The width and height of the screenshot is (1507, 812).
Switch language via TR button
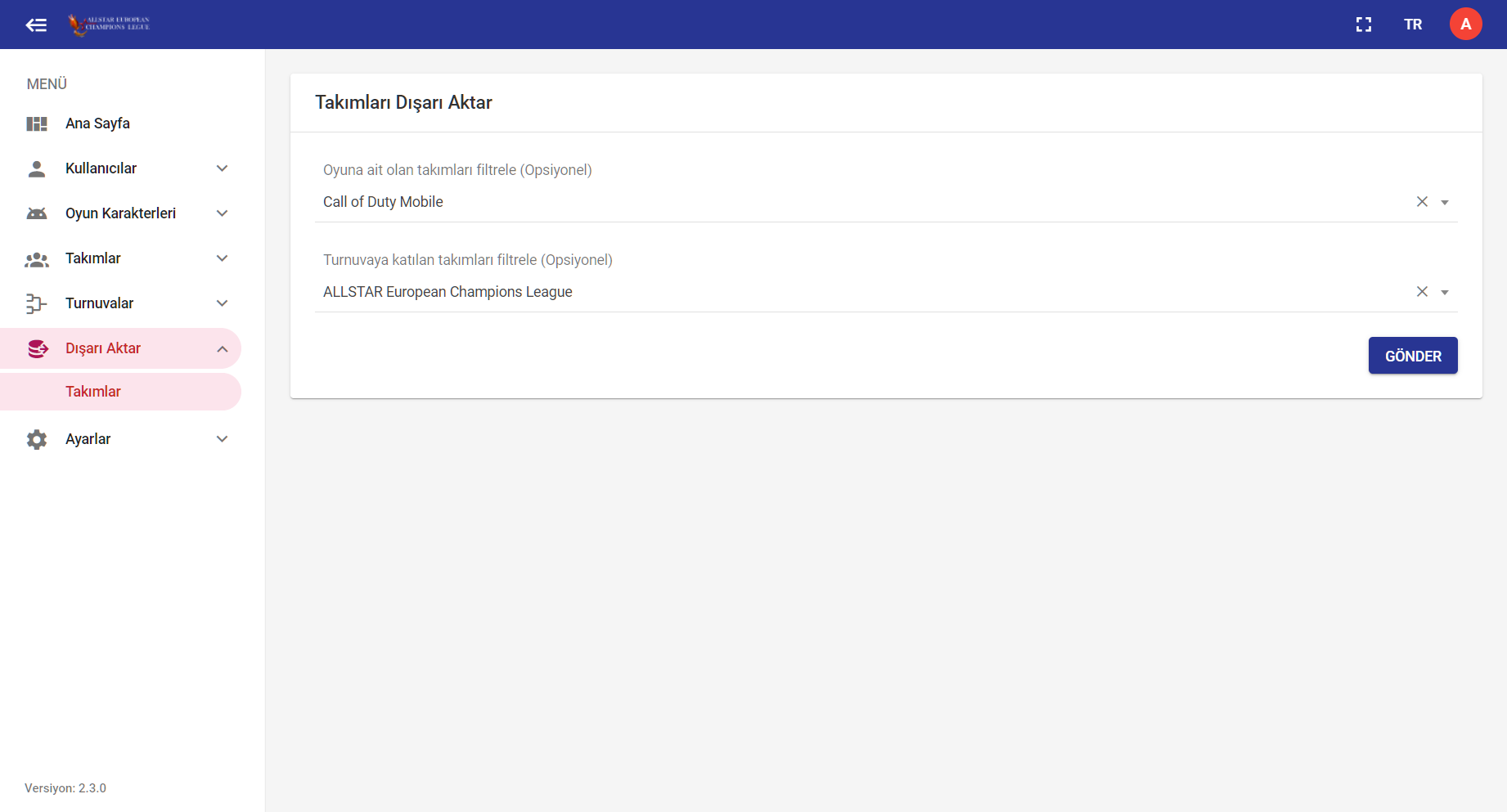(x=1413, y=25)
